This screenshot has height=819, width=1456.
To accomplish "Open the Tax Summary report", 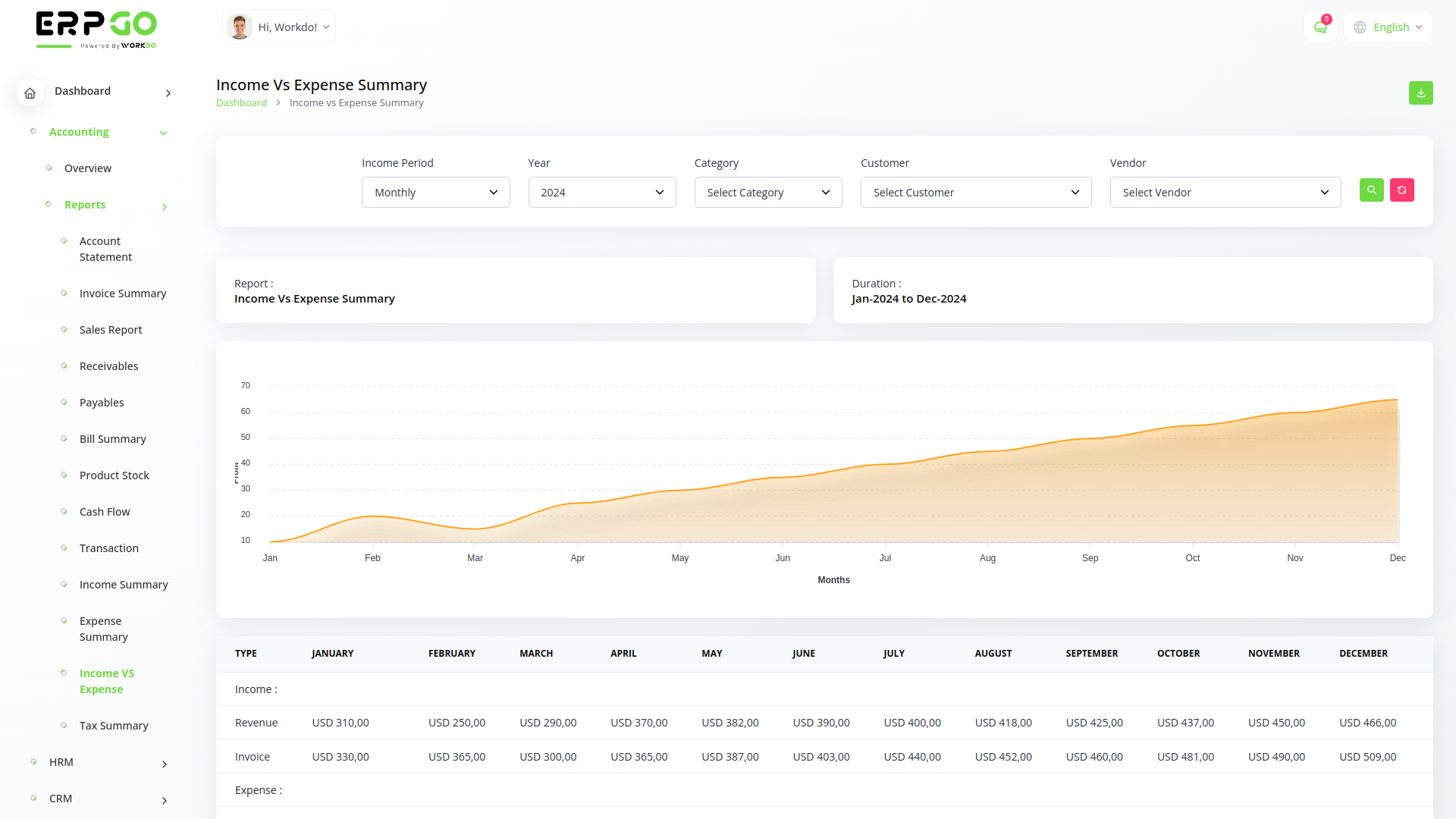I will click(114, 726).
